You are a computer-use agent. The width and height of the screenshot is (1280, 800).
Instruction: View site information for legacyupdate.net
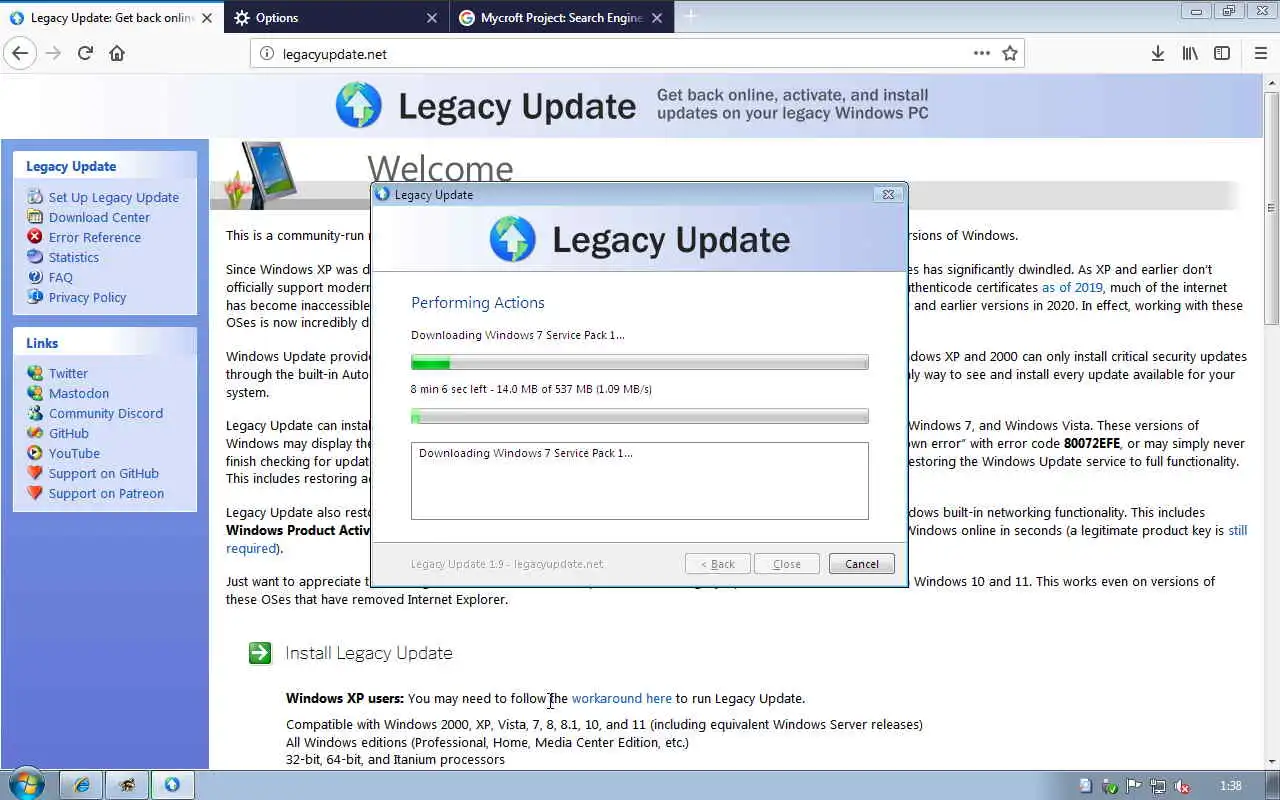pyautogui.click(x=267, y=54)
